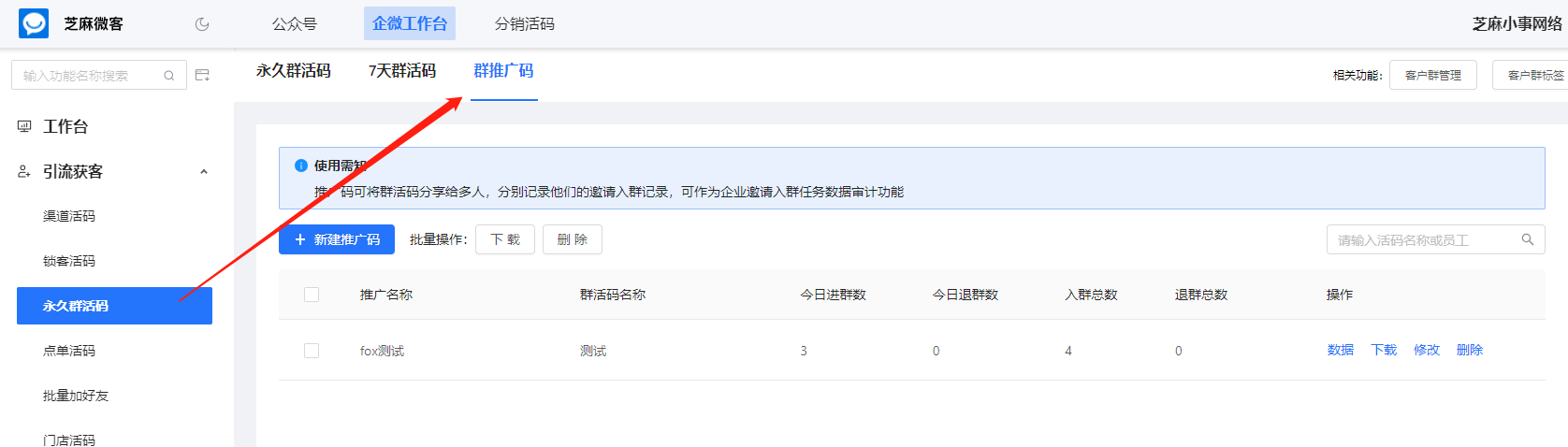Viewport: 1568px width, 447px height.
Task: Open 工作台 in sidebar
Action: tap(65, 126)
